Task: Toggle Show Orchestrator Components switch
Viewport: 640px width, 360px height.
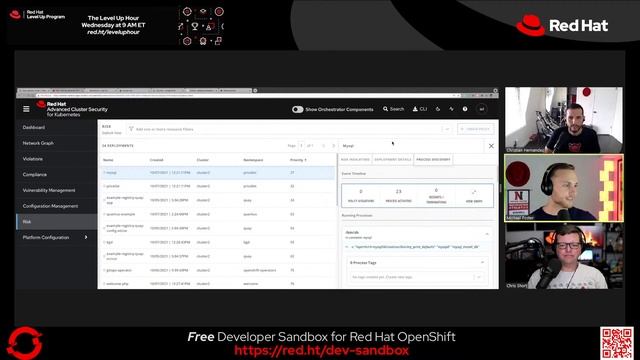Action: point(298,109)
